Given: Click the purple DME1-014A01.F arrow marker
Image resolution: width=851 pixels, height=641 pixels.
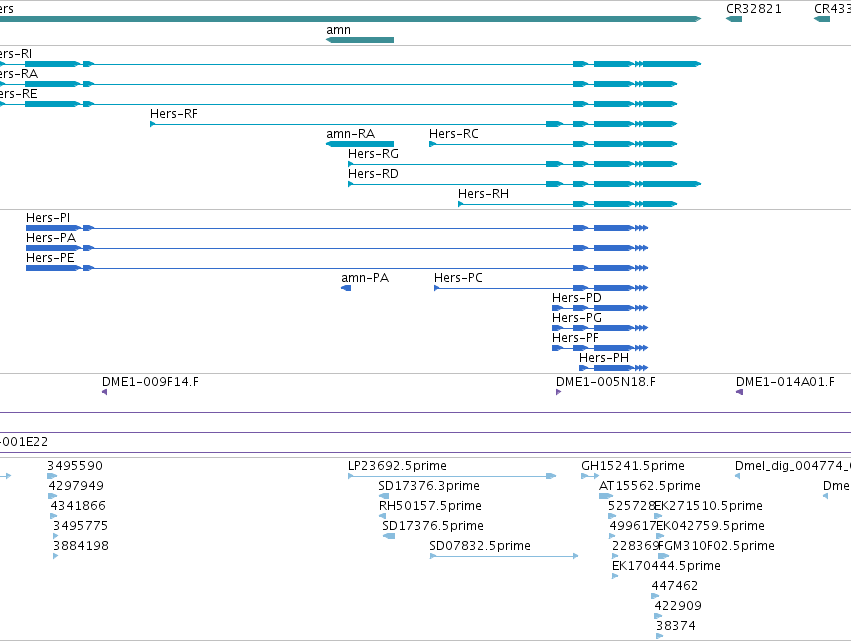Looking at the screenshot, I should [739, 392].
